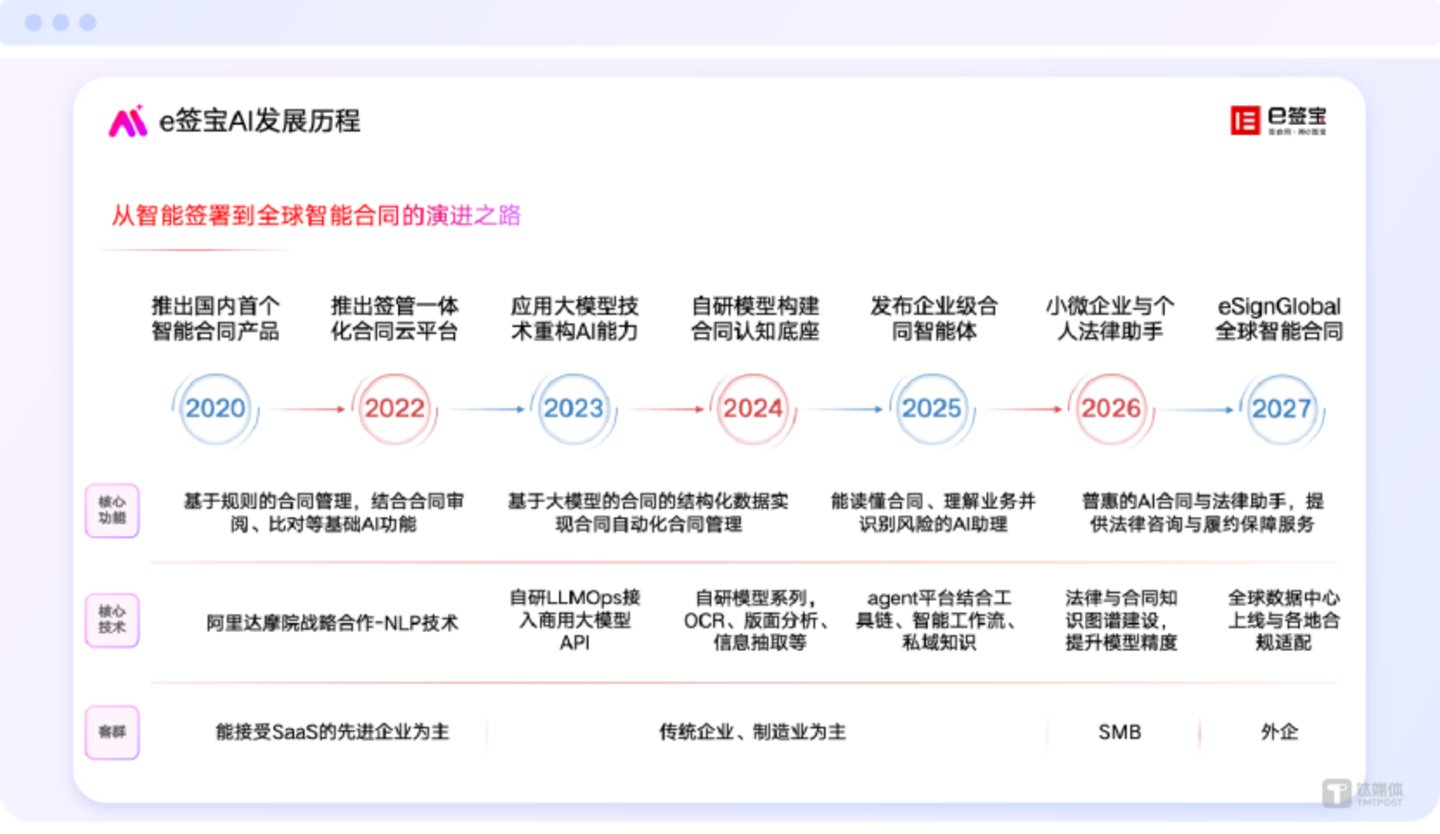The image size is (1440, 834).
Task: Select the subtitle 从智能签署到全球智能合同的演进之路
Action: [x=316, y=216]
